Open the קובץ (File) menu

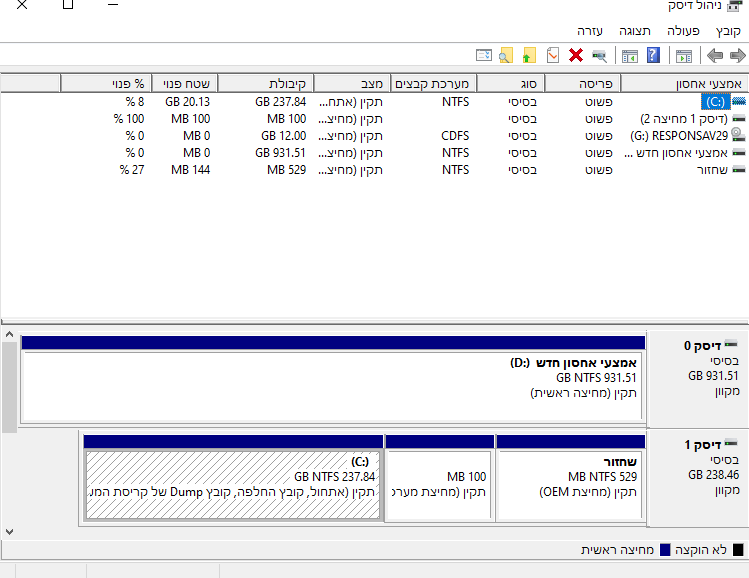pyautogui.click(x=728, y=31)
